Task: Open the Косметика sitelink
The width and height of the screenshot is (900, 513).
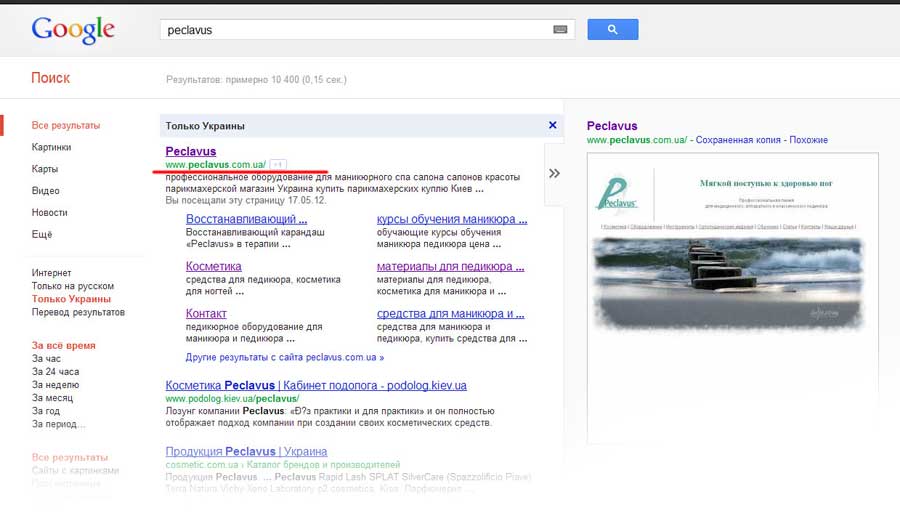Action: click(x=214, y=266)
